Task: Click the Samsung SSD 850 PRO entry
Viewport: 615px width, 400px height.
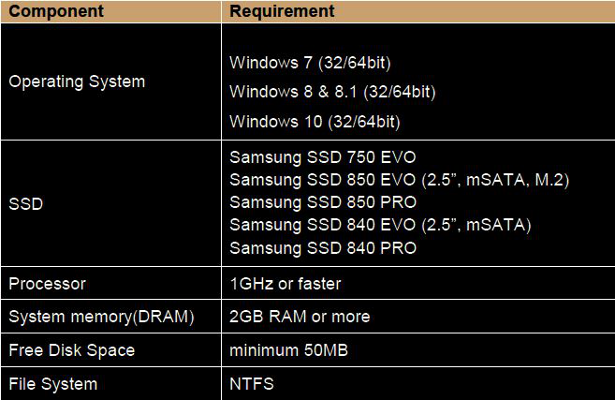Action: pos(322,202)
